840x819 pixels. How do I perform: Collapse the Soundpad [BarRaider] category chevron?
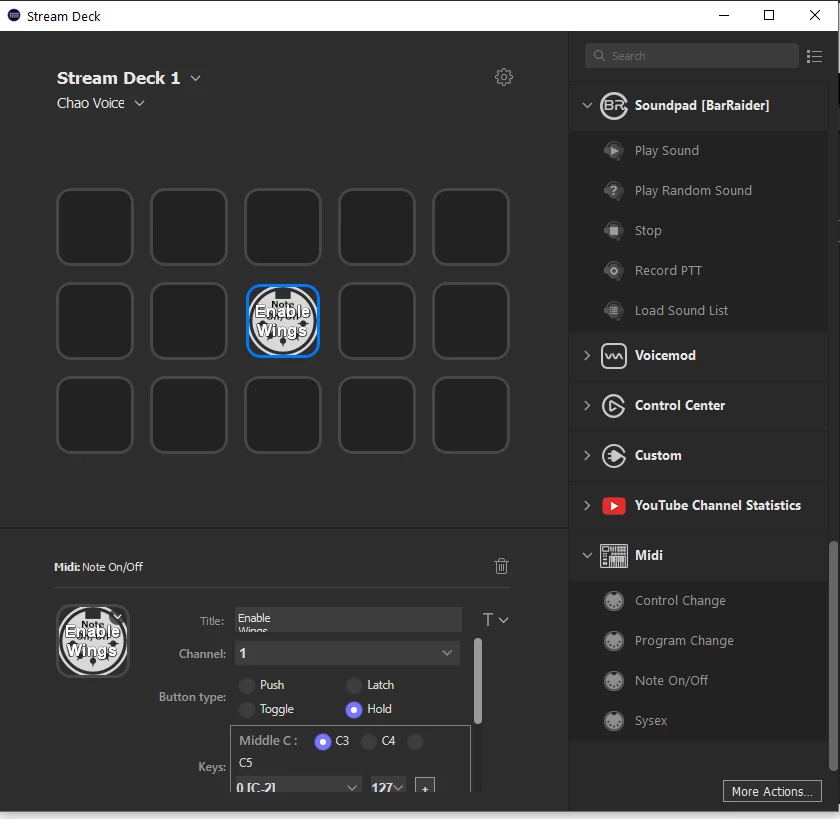(x=587, y=105)
